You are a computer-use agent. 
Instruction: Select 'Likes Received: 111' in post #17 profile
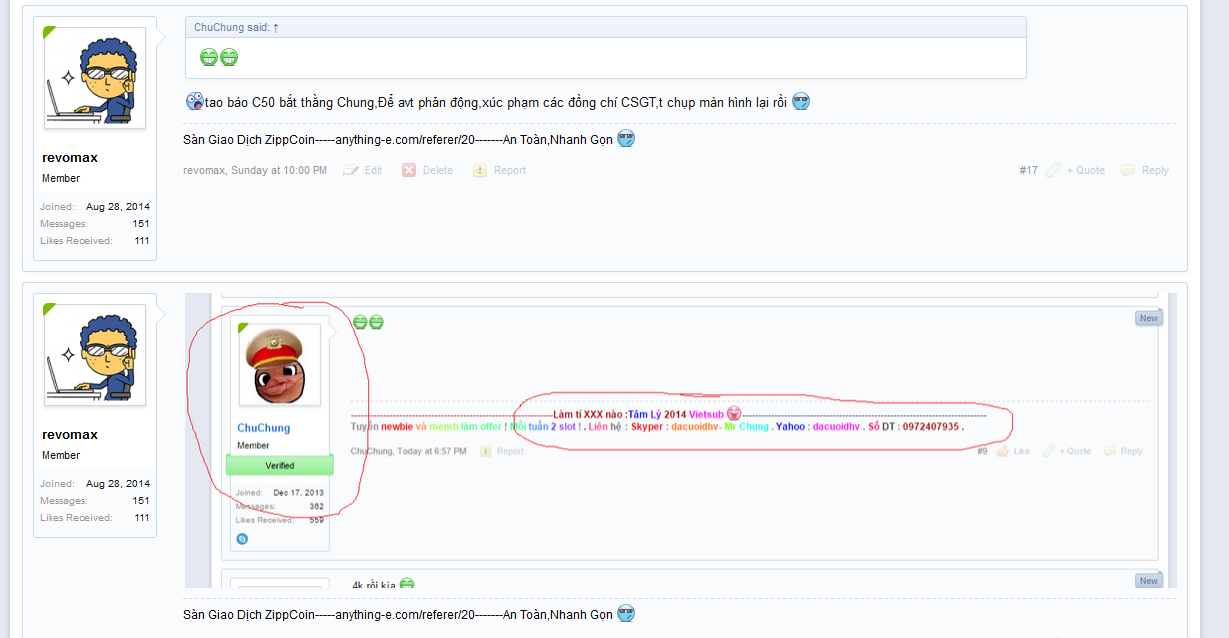[95, 241]
